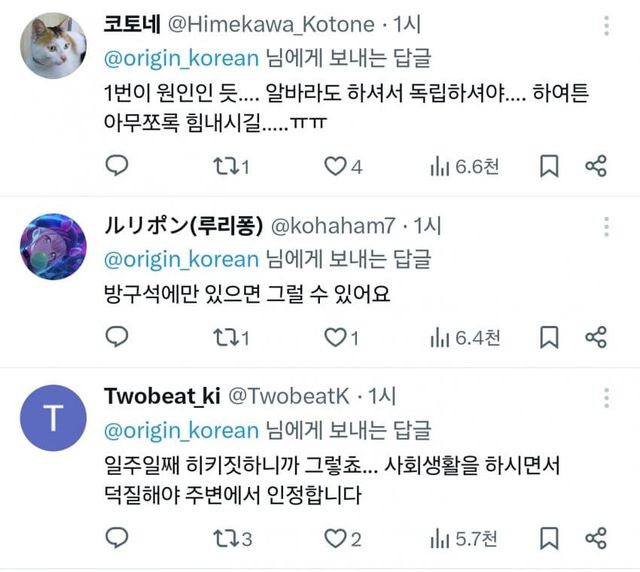640x572 pixels.
Task: Open 코토네's cat profile picture
Action: tap(51, 44)
